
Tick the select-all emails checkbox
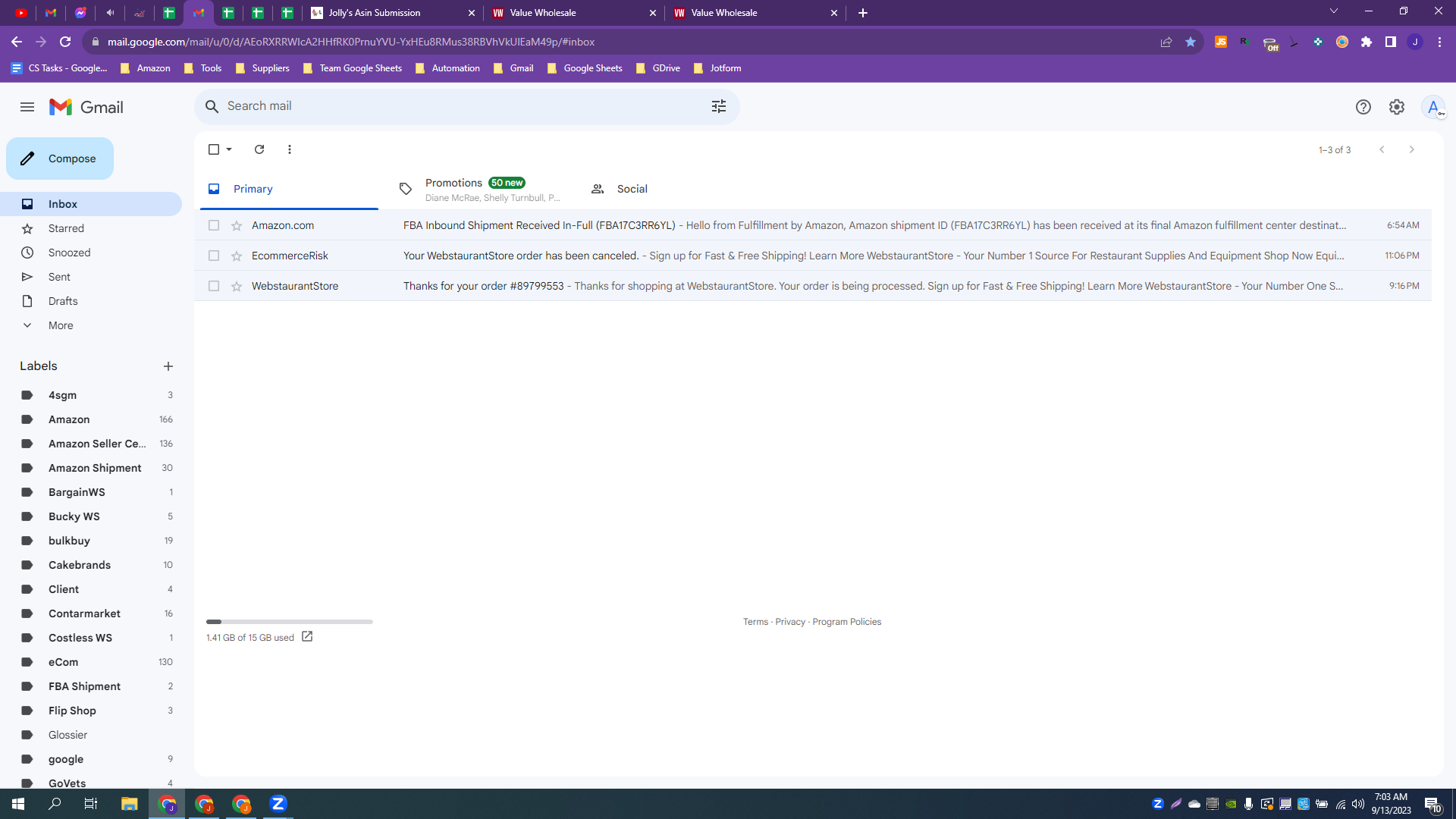pos(214,149)
